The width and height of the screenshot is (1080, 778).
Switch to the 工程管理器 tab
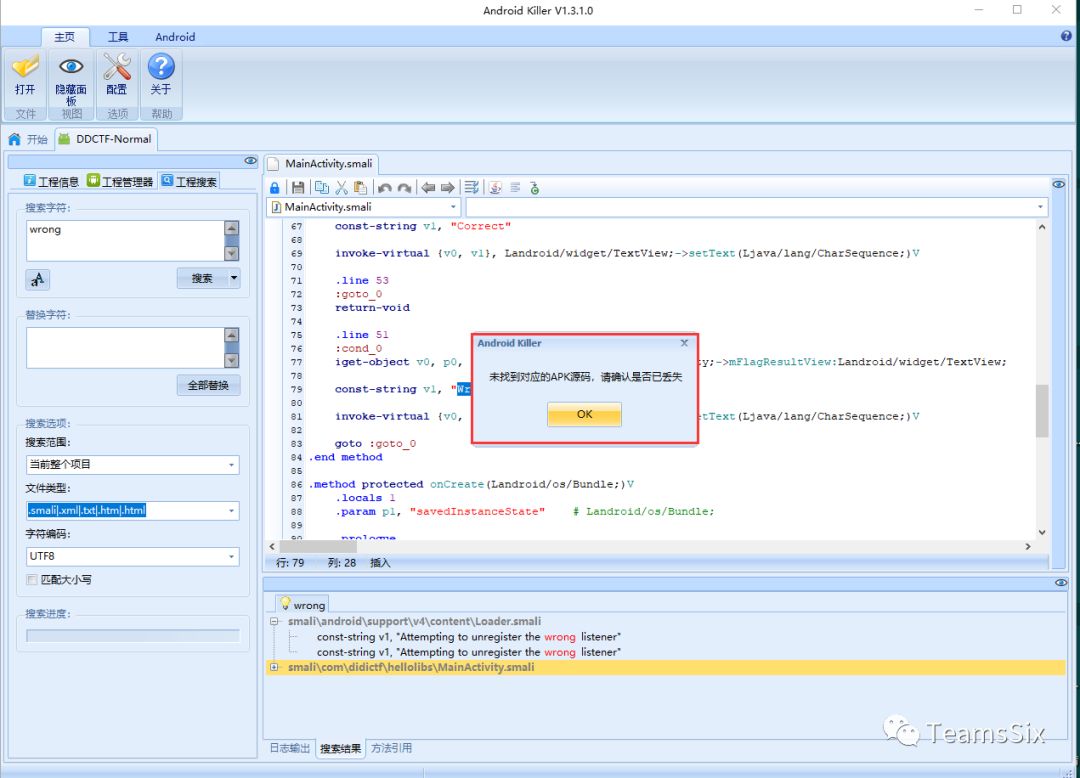(x=120, y=181)
